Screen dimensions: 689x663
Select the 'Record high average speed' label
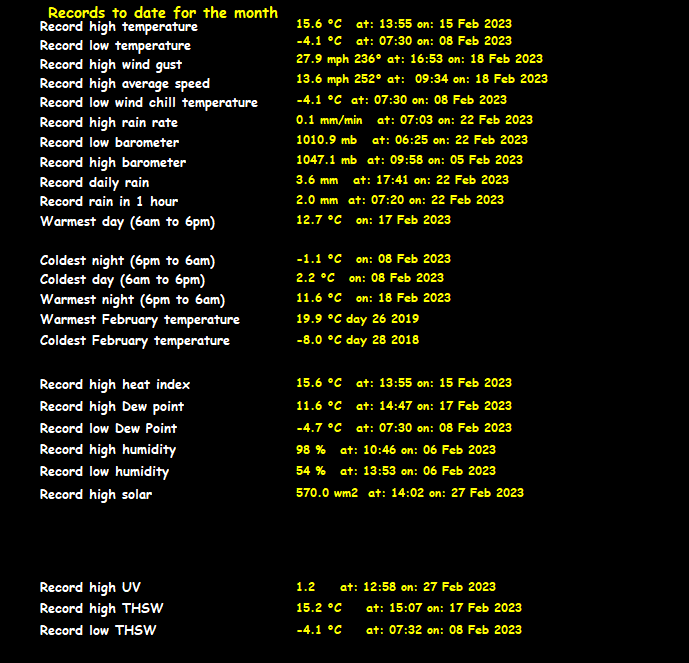[125, 84]
